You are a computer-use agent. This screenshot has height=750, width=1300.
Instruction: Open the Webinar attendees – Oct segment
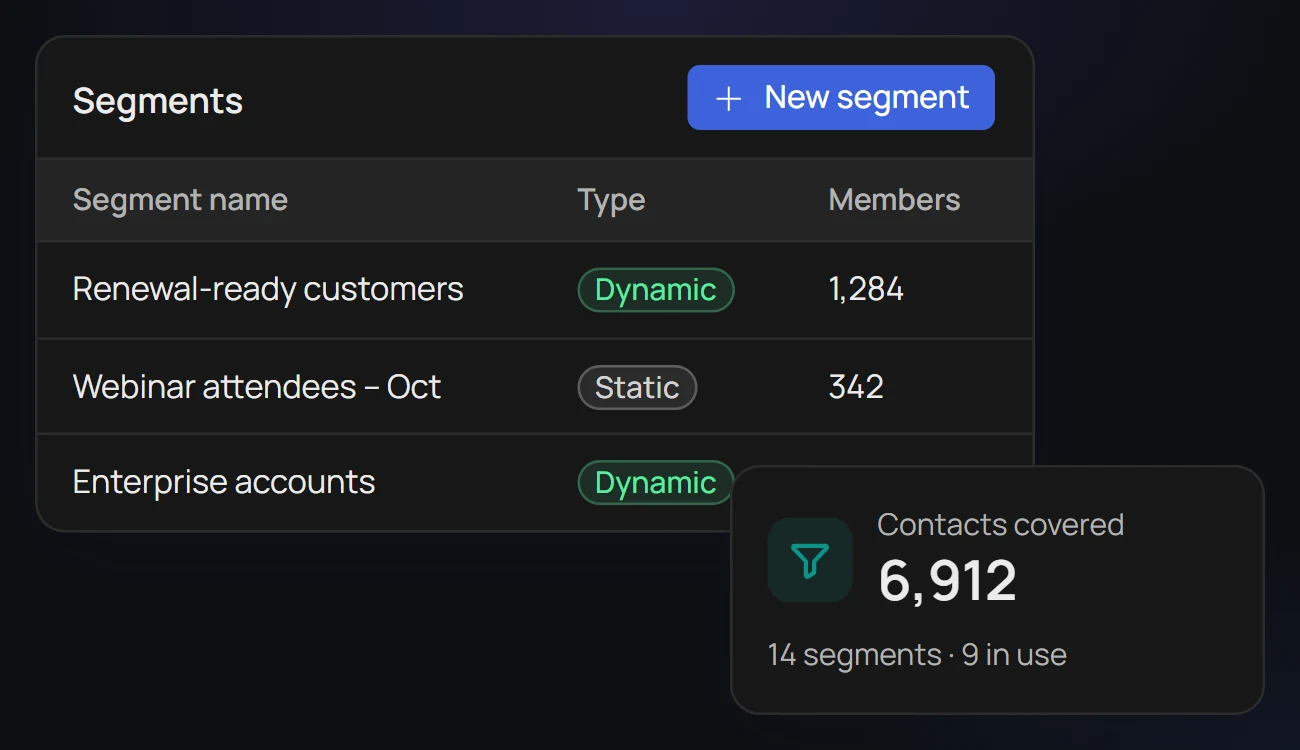pos(257,387)
